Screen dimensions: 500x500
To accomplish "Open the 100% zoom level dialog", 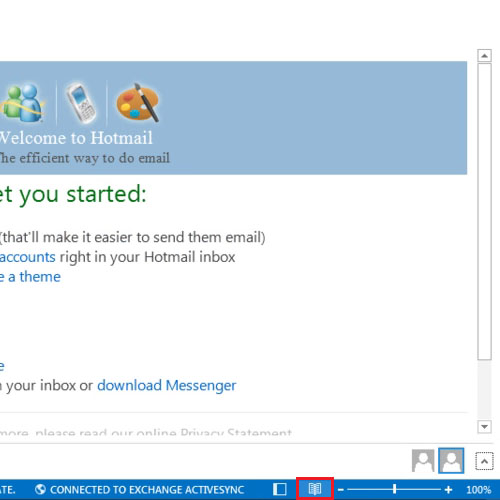I will (479, 490).
